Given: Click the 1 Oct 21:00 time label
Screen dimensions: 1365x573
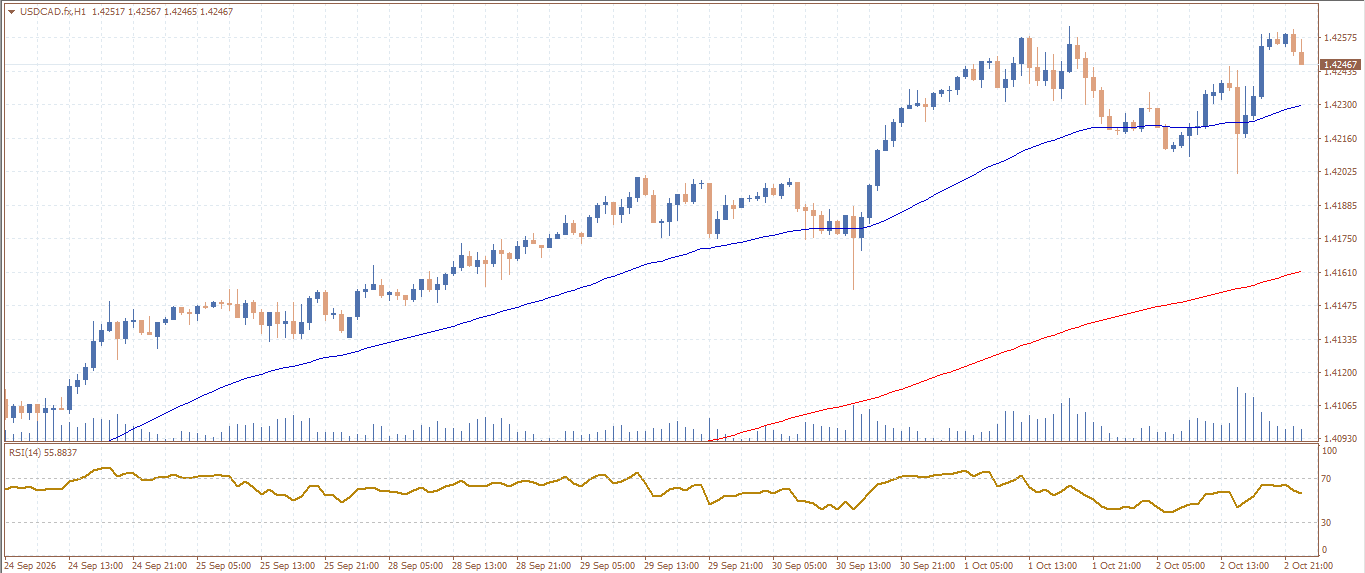Looking at the screenshot, I should [x=1118, y=566].
